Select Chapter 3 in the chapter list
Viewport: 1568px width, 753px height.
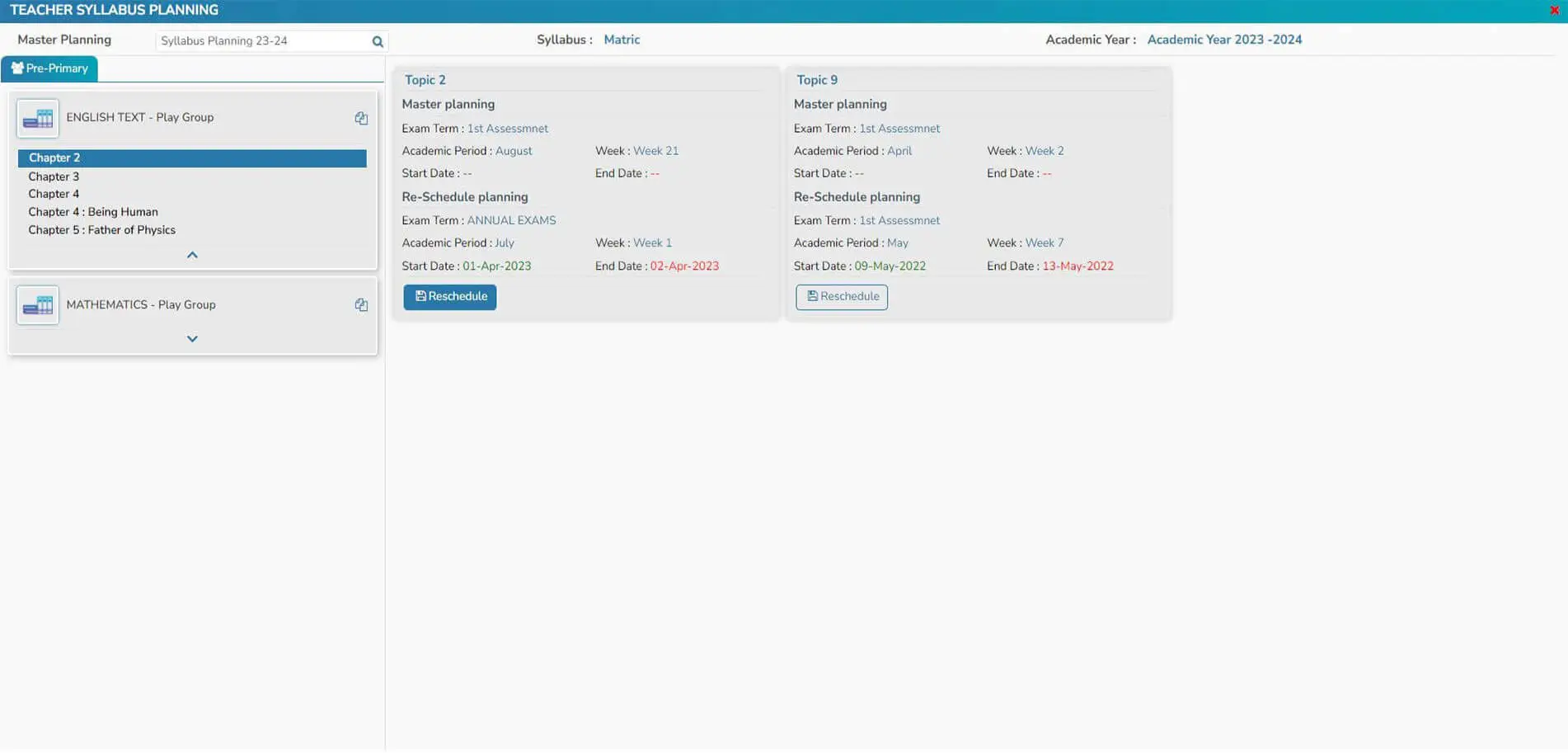(x=54, y=176)
